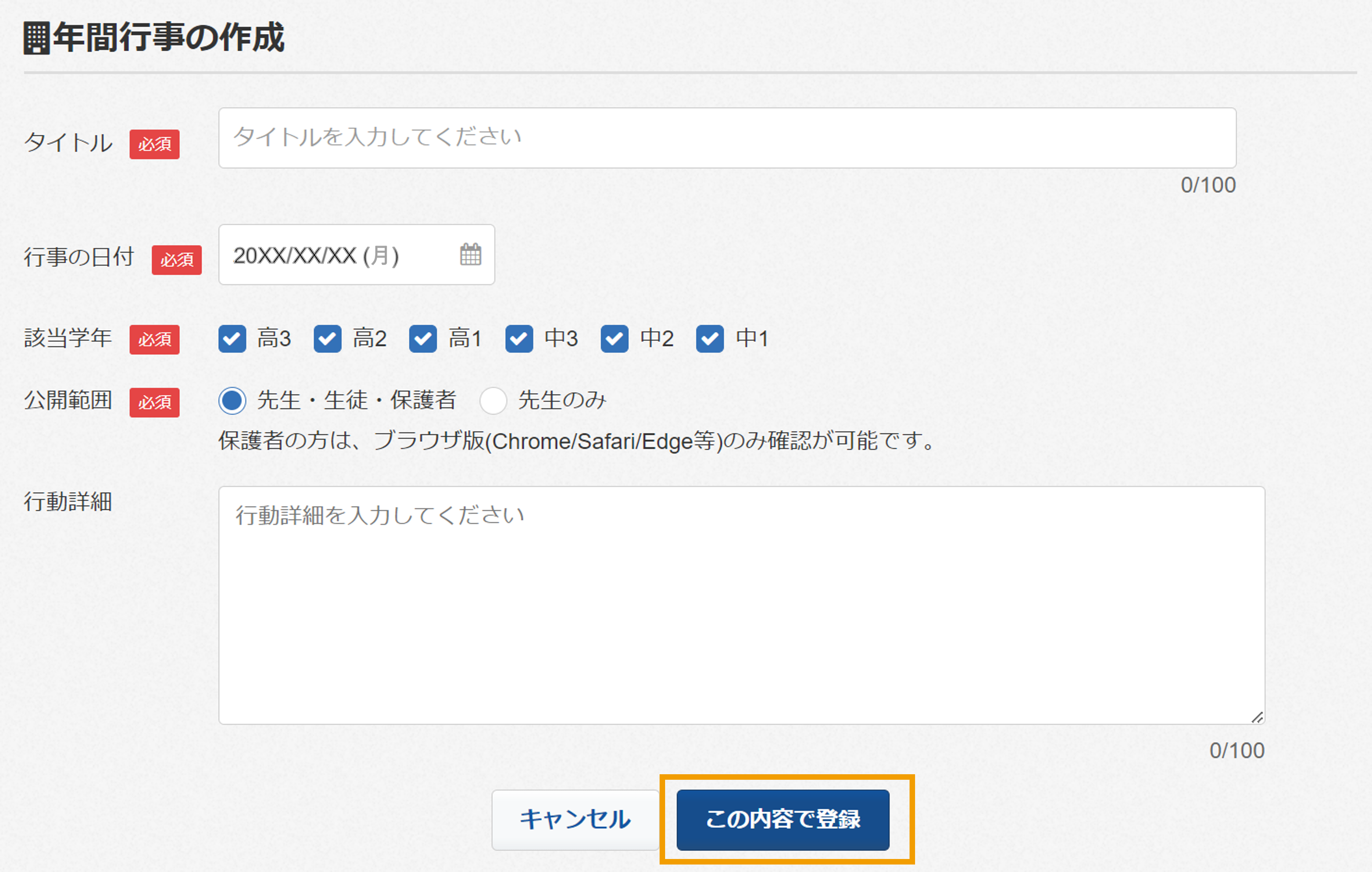Click the 必須 badge next to 該当学年
The image size is (1372, 872).
pos(155,339)
